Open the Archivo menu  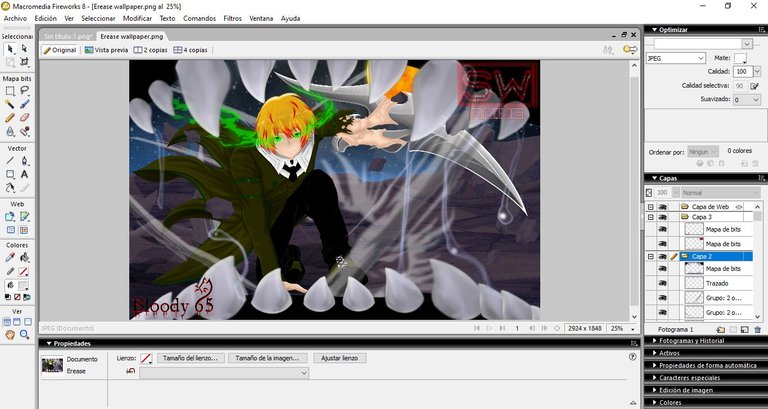pyautogui.click(x=15, y=18)
